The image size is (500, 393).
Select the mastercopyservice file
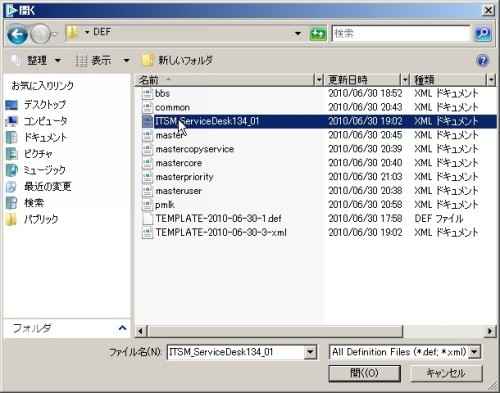195,149
